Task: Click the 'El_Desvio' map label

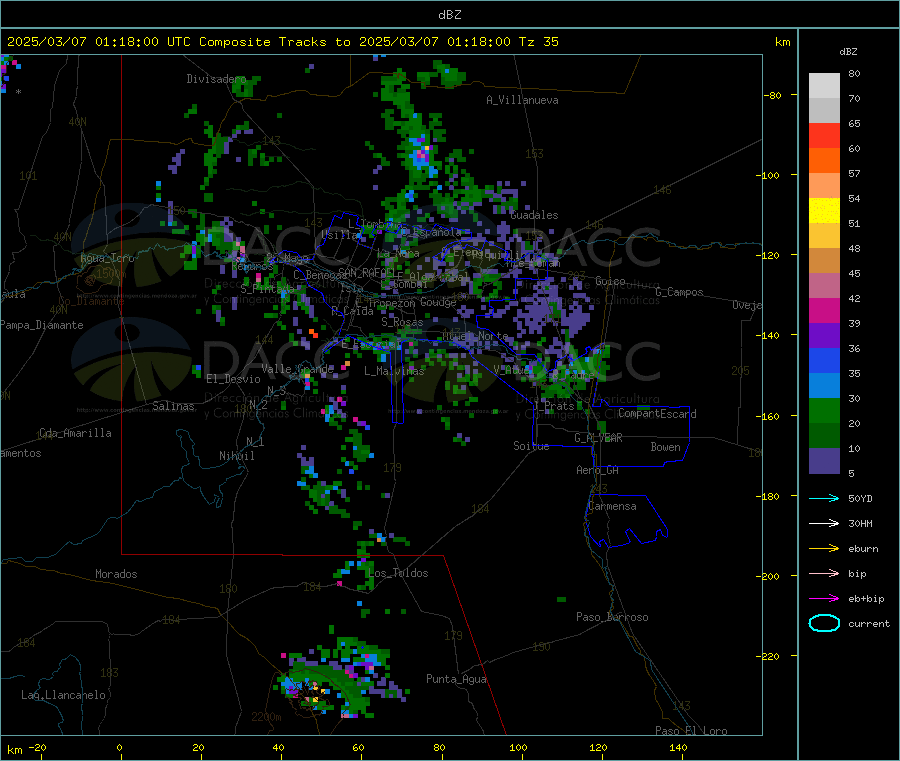Action: tap(233, 379)
